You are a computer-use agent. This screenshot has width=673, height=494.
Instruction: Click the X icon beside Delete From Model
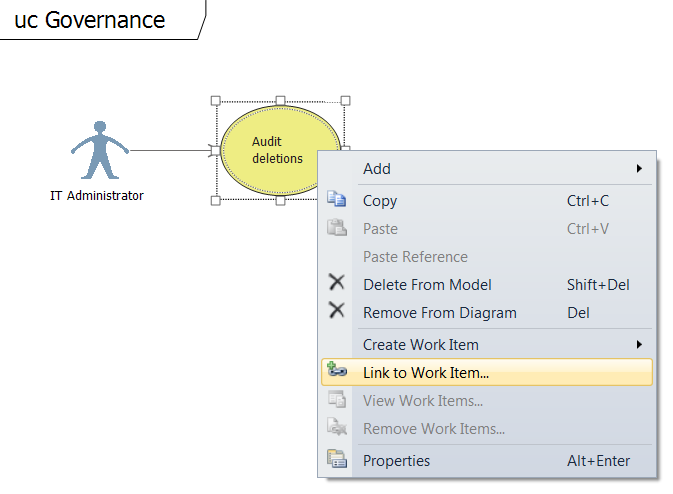click(x=336, y=282)
